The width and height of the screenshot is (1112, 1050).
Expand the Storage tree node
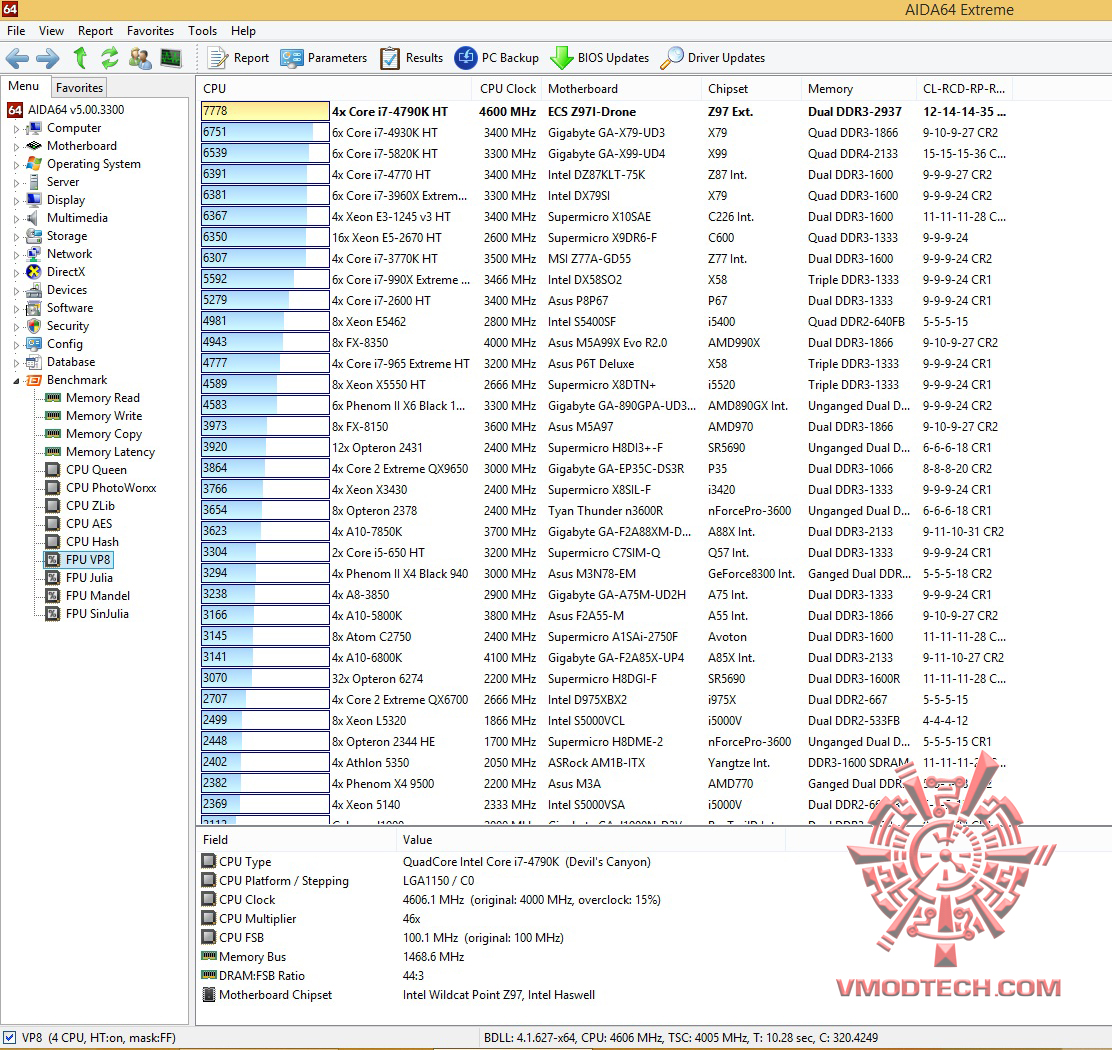click(x=16, y=237)
